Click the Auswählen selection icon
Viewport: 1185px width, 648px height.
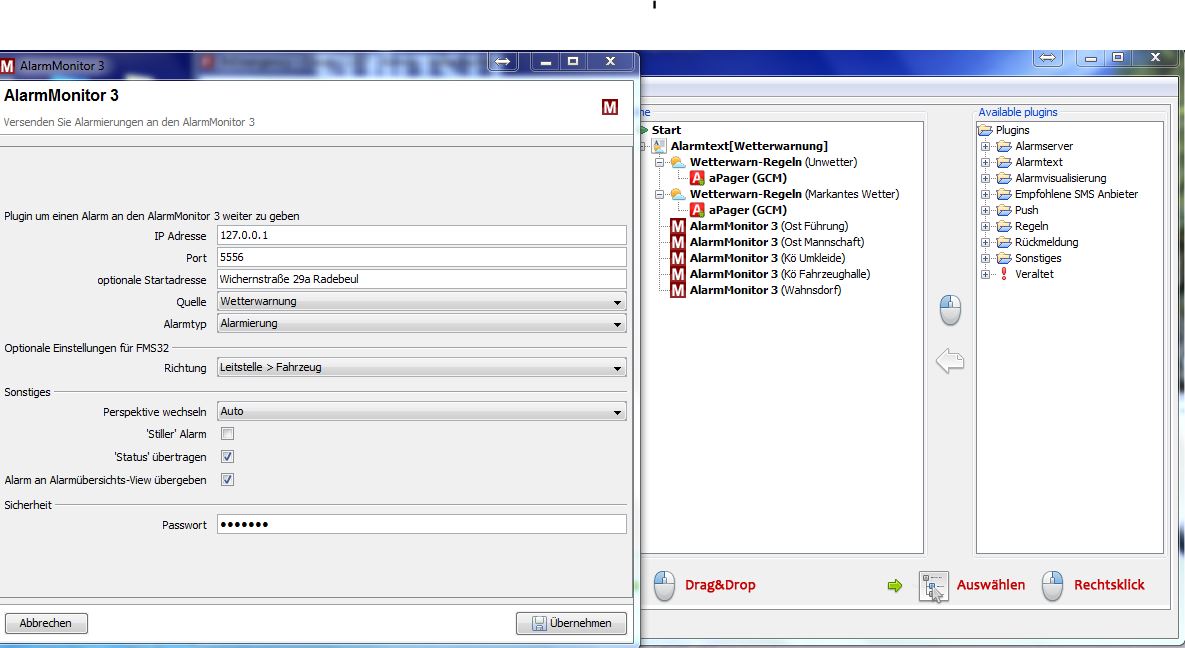click(933, 586)
